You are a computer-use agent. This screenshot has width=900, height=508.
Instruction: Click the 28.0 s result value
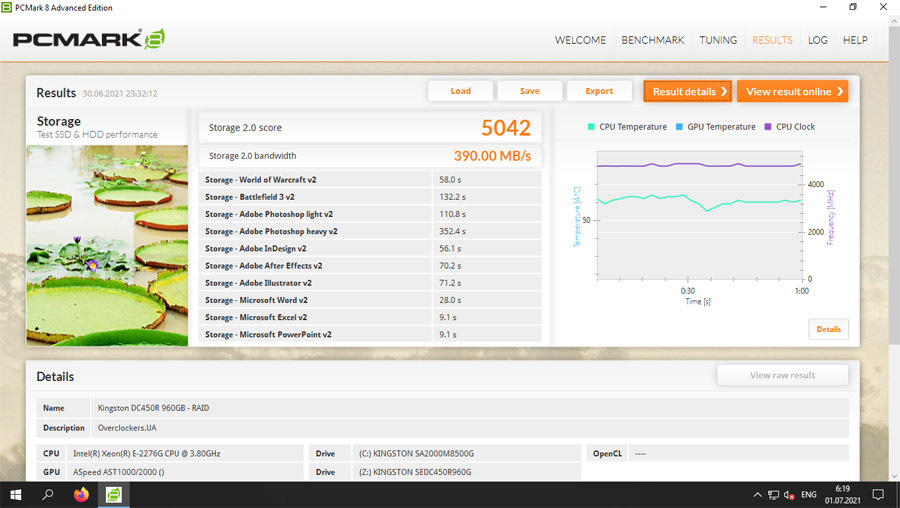click(450, 300)
